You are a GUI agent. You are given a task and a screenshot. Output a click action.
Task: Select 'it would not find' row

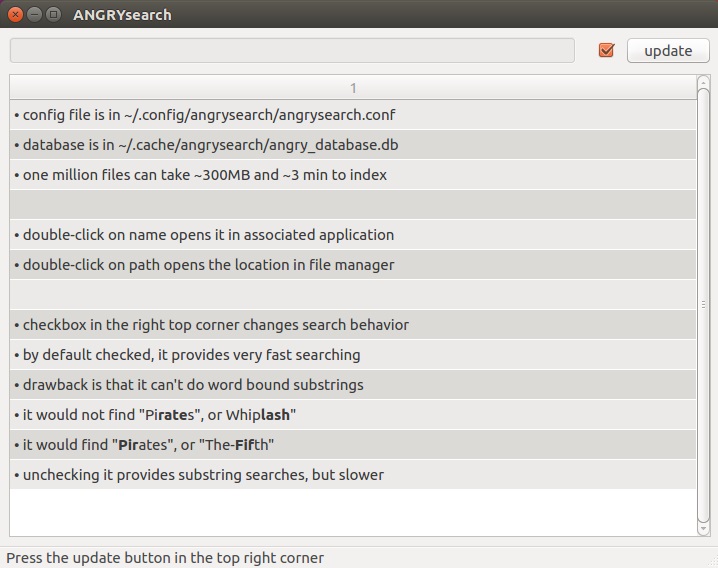click(x=353, y=415)
